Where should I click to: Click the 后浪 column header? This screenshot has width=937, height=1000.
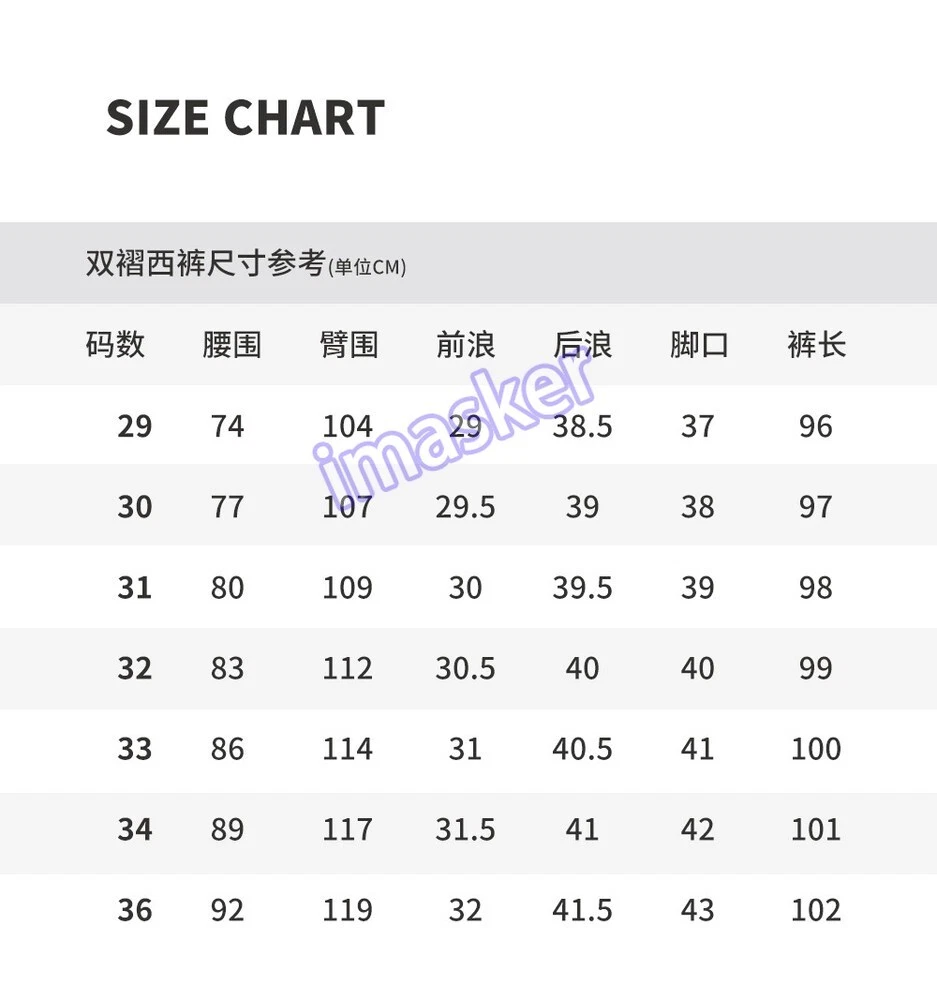582,345
